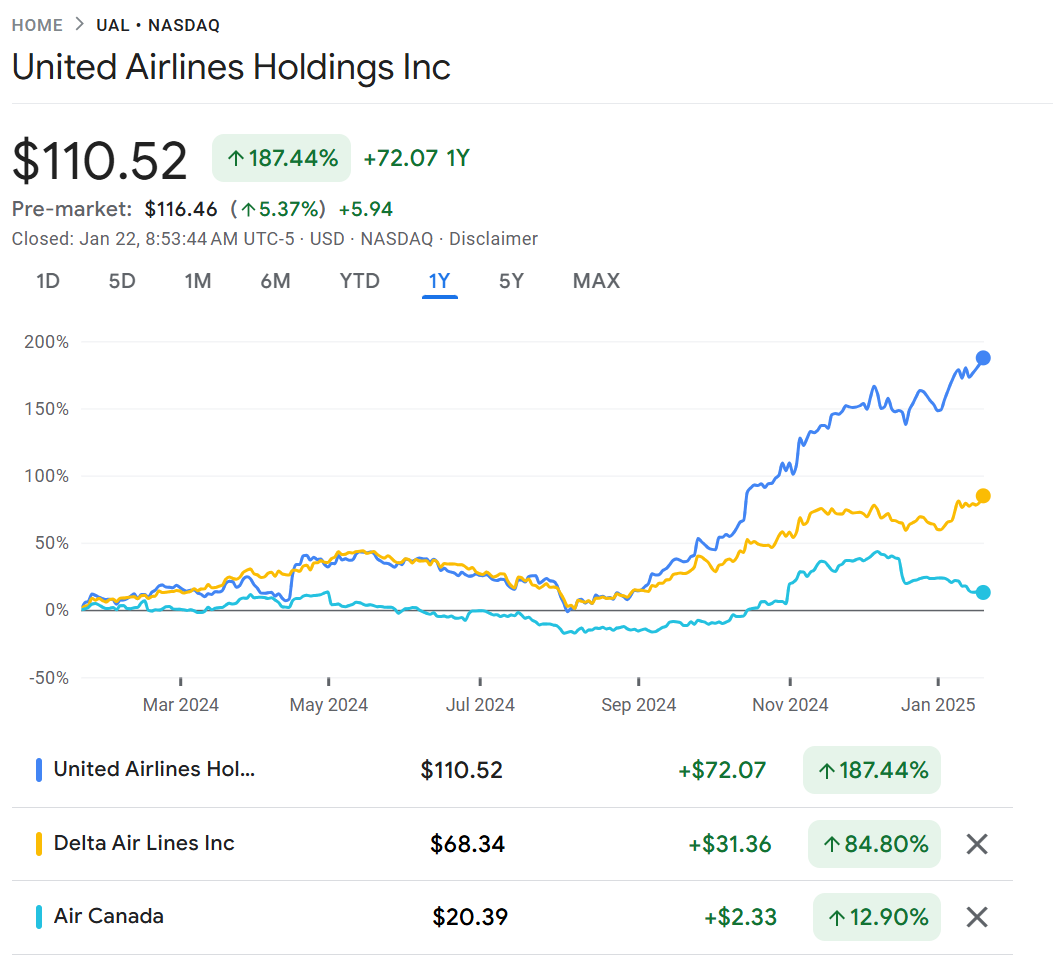This screenshot has height=957, width=1053.
Task: Open the Disclaimer link
Action: tap(493, 239)
